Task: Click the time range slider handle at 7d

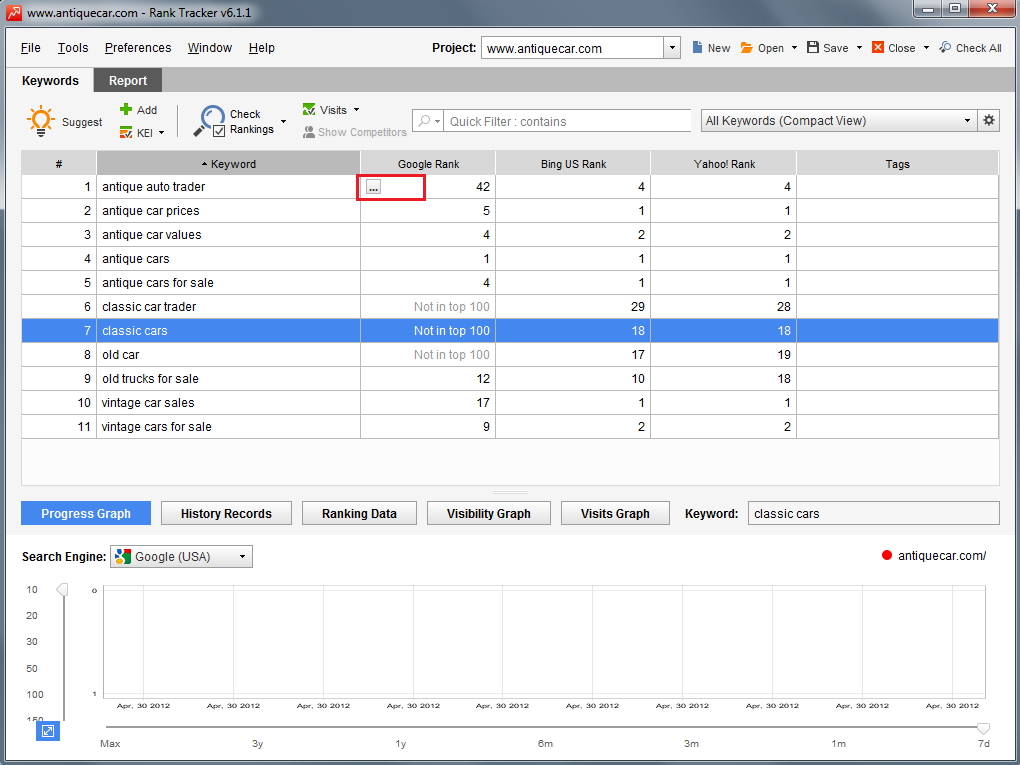Action: 984,727
